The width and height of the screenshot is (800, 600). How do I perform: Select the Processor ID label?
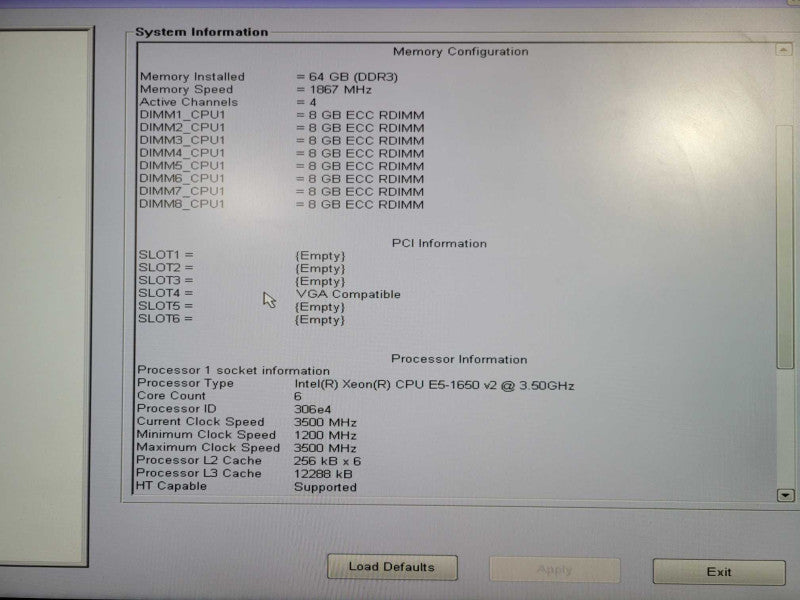(177, 408)
